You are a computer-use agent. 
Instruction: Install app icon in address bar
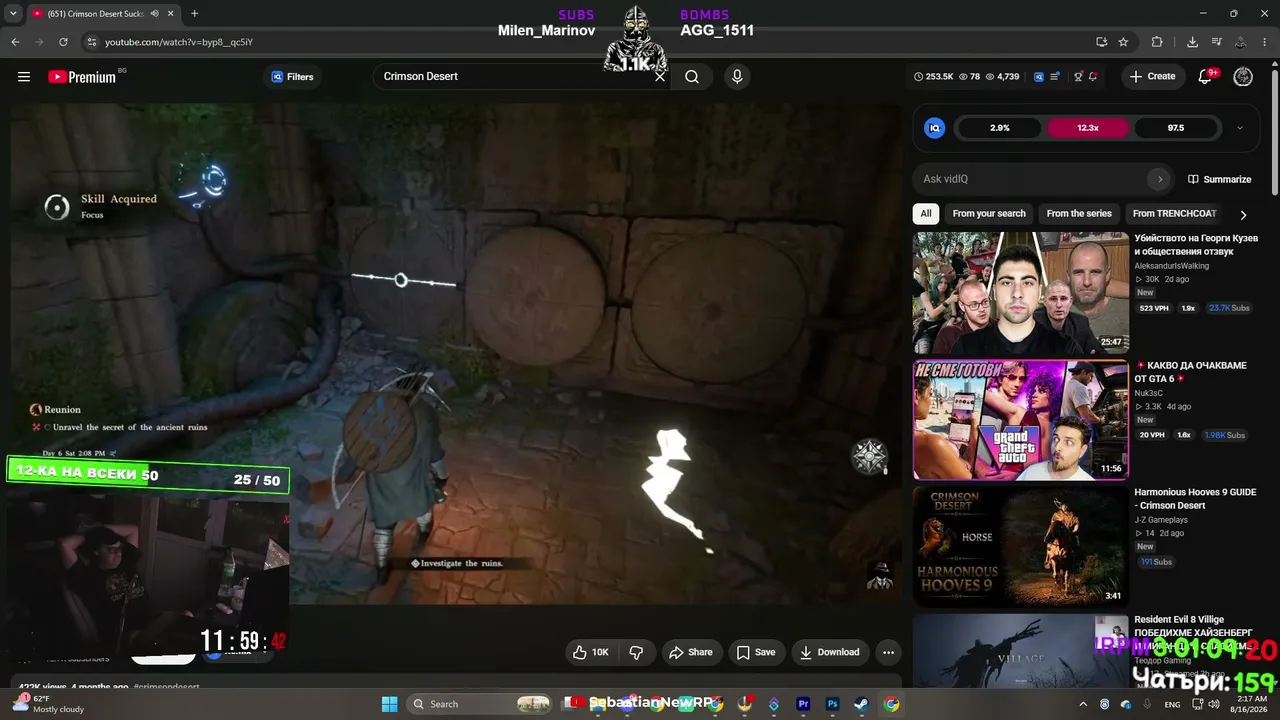tap(1101, 42)
